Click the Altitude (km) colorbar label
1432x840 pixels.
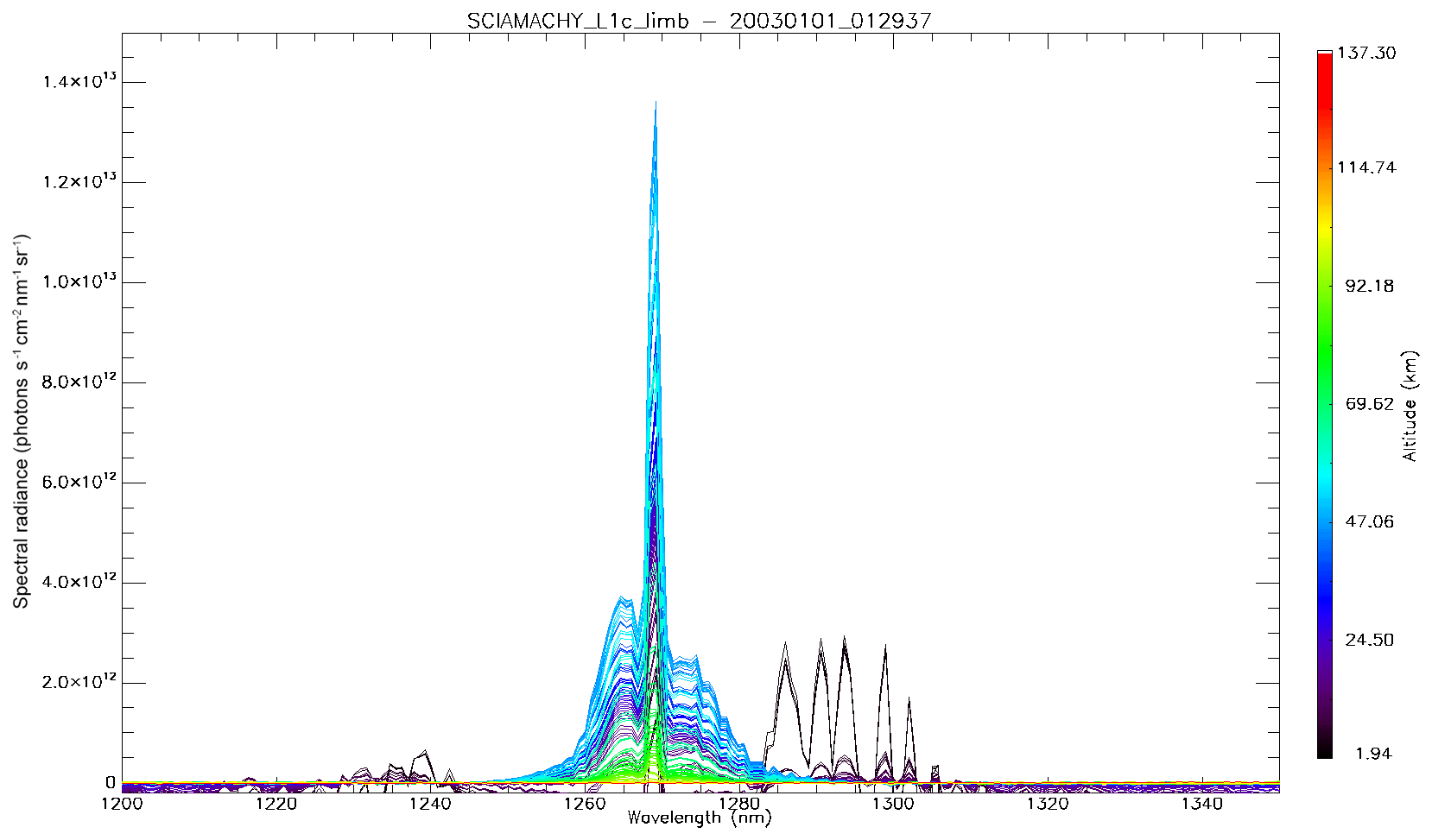(1410, 406)
